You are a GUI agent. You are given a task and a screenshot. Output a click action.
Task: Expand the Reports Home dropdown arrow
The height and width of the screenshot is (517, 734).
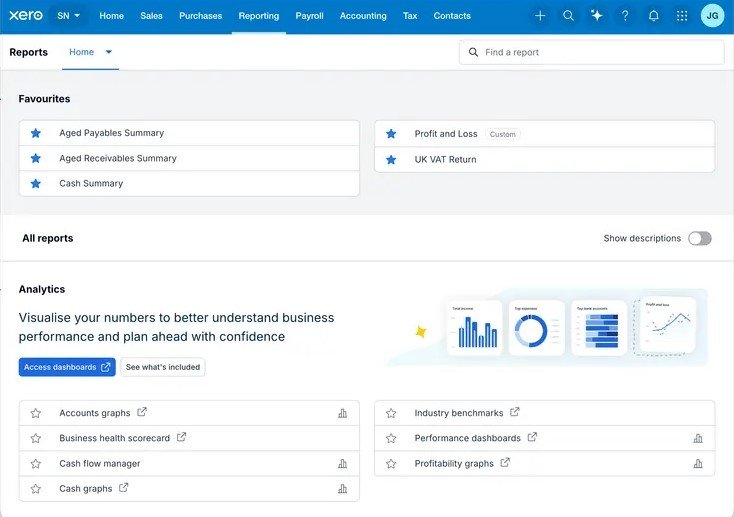click(x=109, y=52)
